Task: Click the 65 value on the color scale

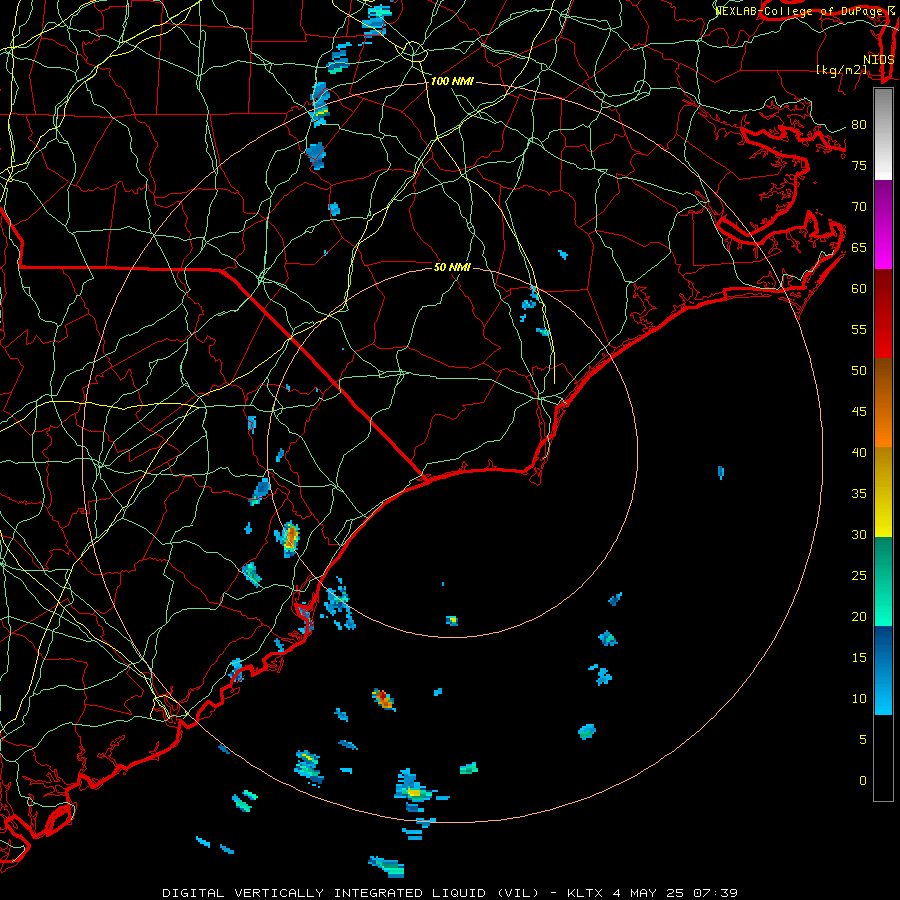Action: pos(859,248)
